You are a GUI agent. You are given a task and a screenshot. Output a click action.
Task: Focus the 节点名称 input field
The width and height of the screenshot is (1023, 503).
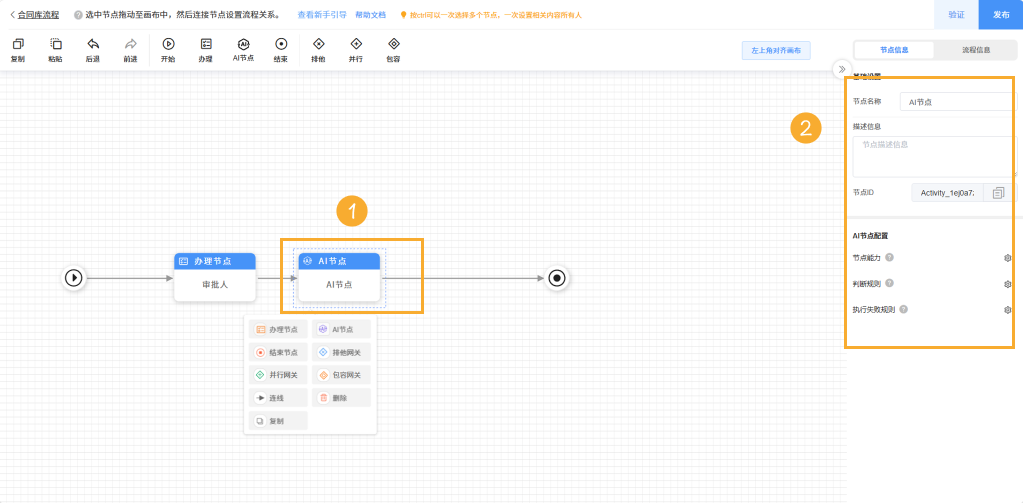(958, 102)
